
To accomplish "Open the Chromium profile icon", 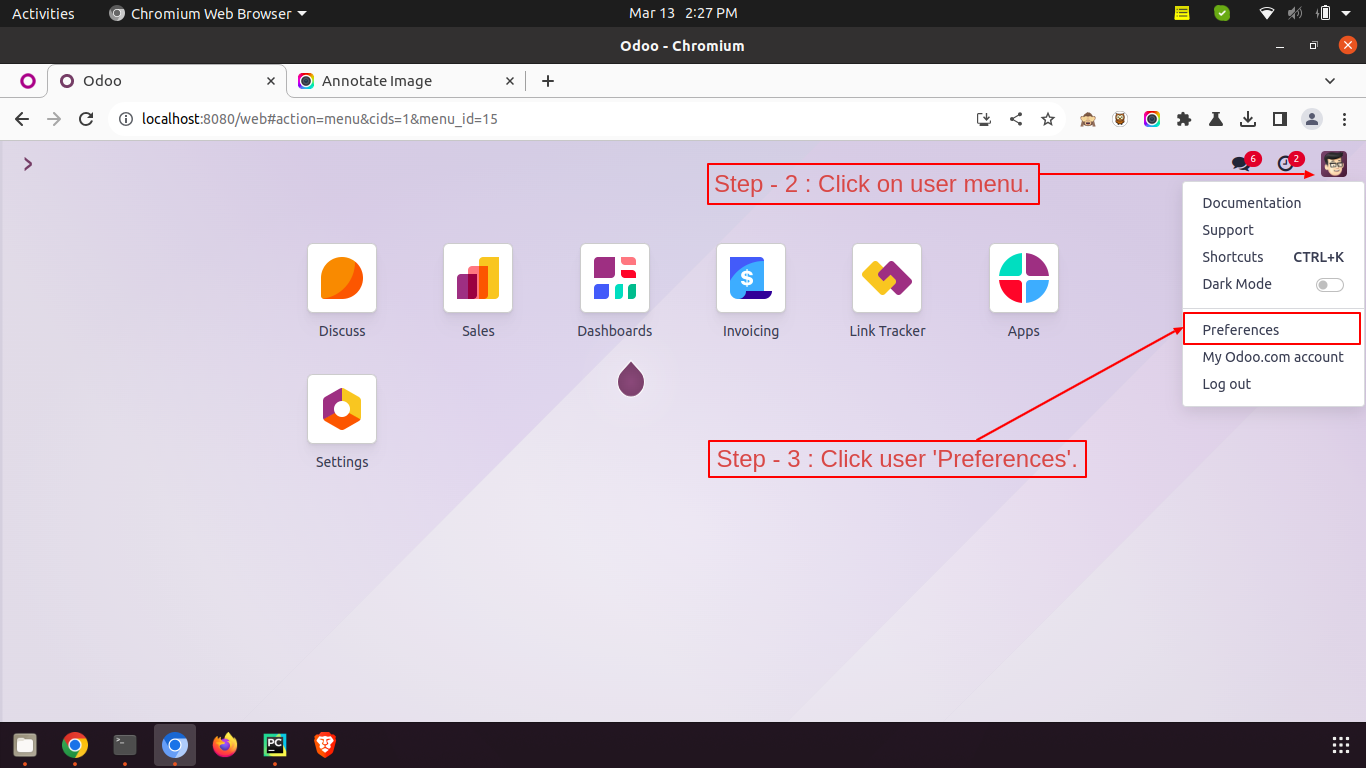I will (1312, 119).
